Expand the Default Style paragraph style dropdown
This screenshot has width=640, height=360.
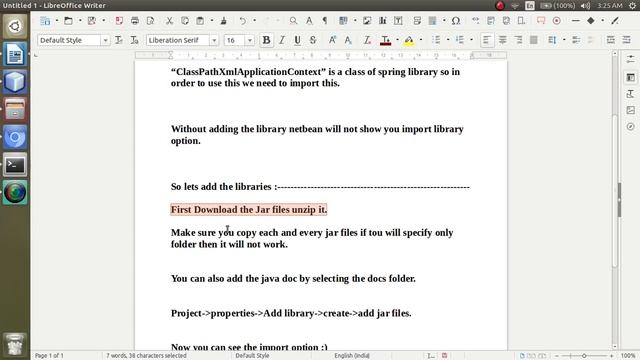105,40
